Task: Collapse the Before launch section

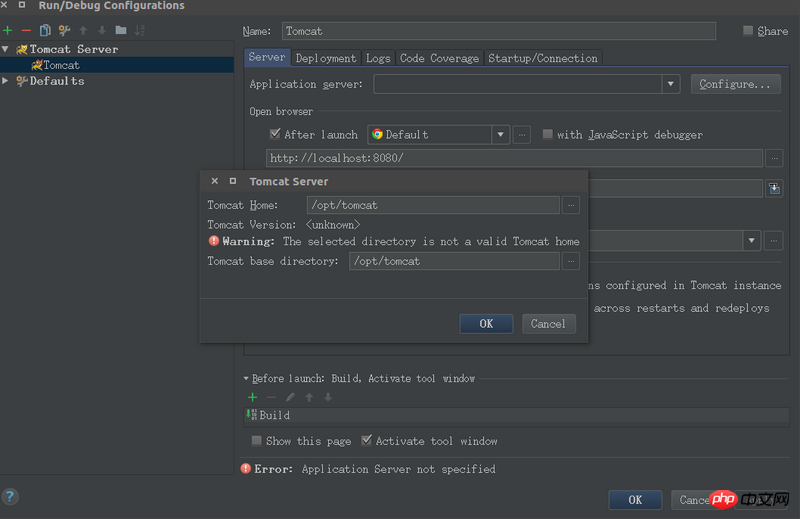Action: [246, 379]
